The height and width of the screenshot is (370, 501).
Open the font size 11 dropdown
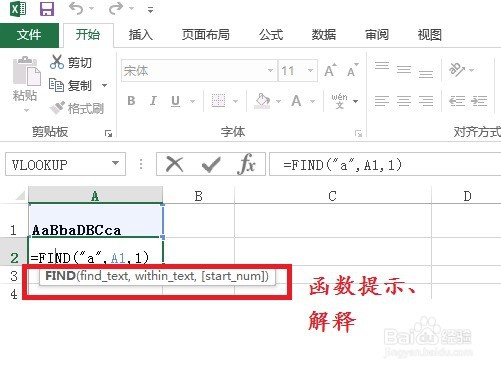tap(310, 70)
